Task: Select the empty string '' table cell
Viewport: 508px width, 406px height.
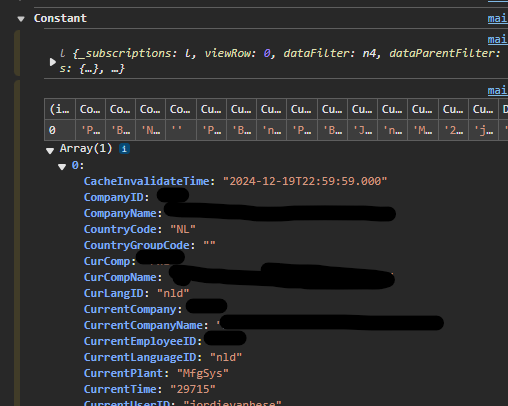Action: coord(181,130)
